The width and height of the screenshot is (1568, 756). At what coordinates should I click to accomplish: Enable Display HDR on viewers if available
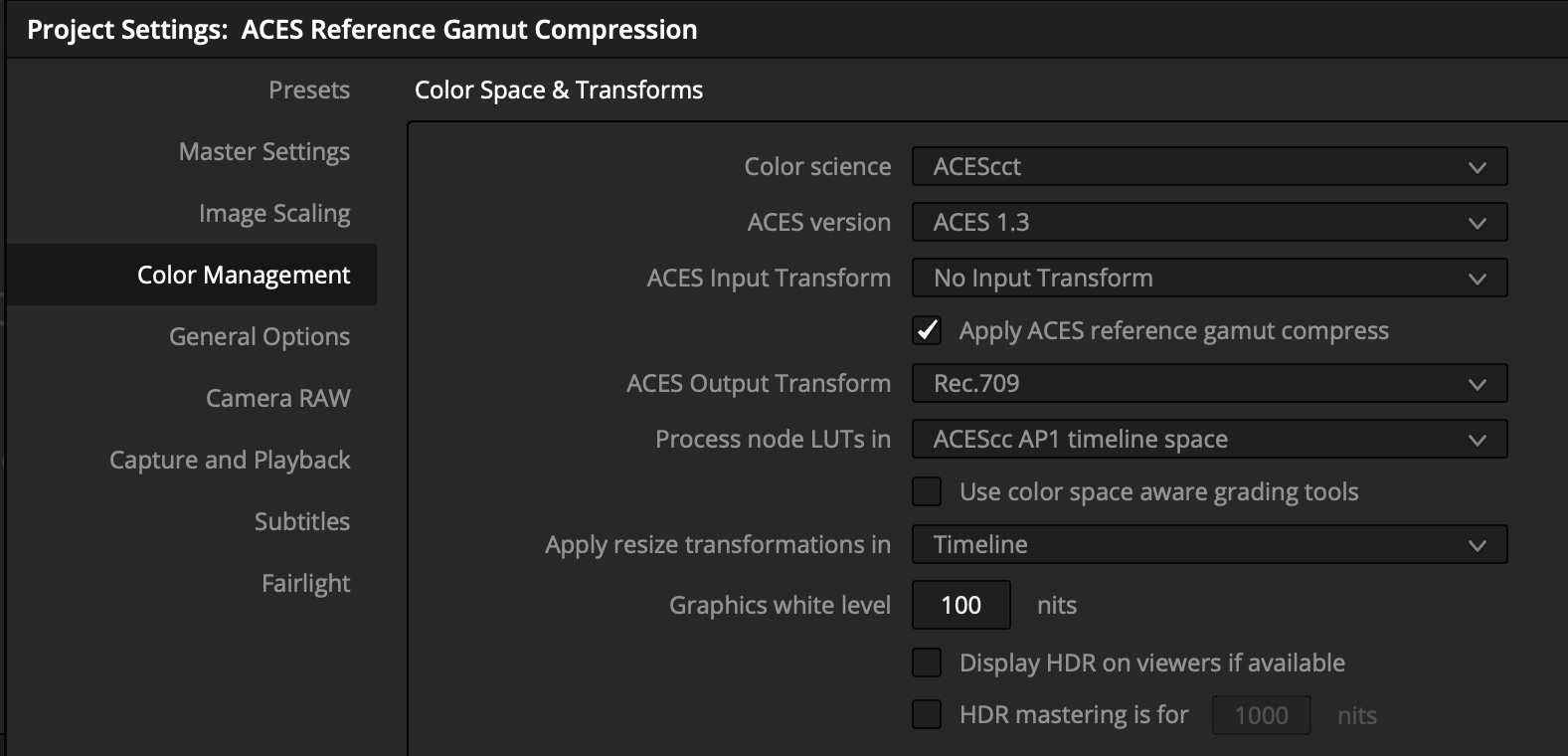click(926, 662)
